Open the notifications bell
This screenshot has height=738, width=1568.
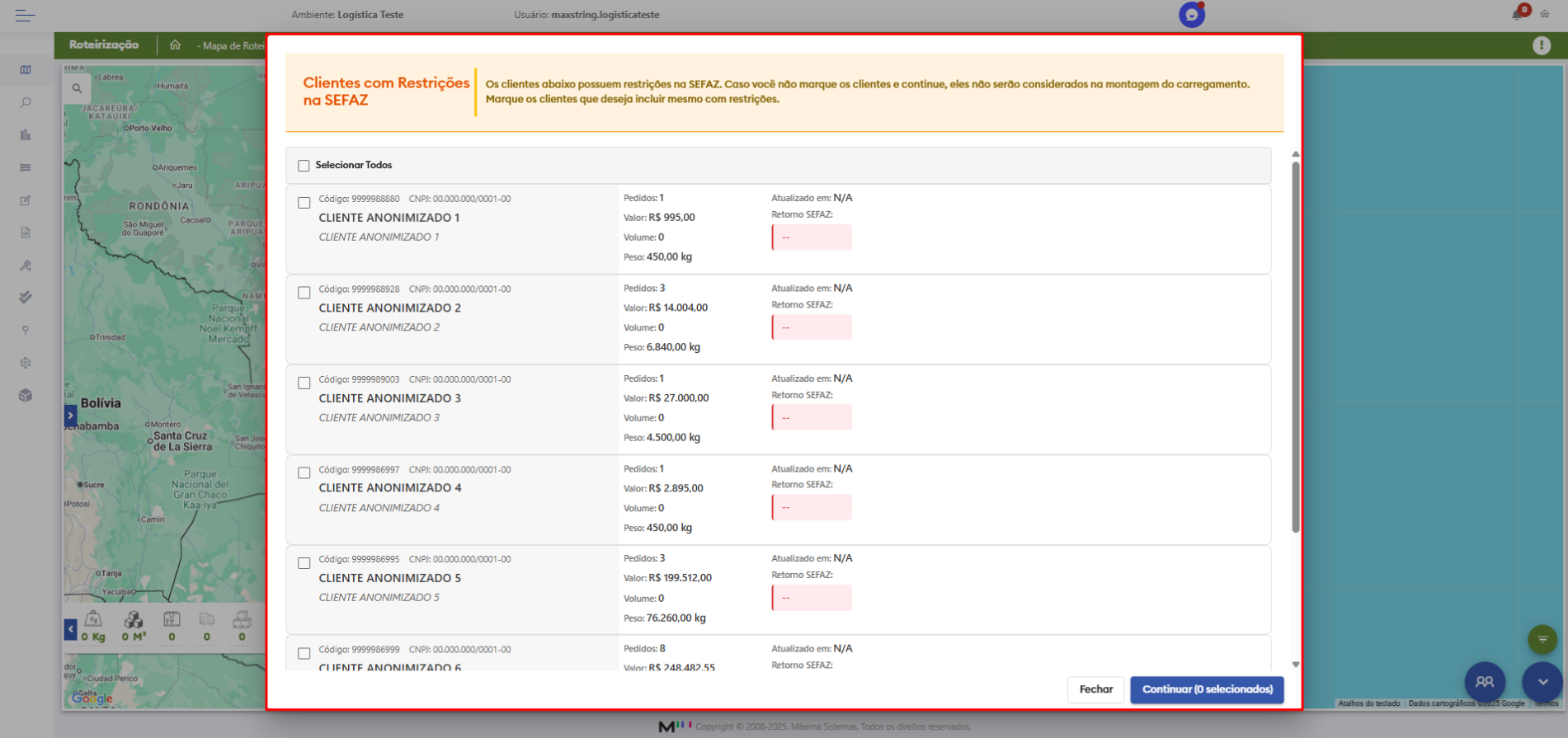tap(1518, 14)
